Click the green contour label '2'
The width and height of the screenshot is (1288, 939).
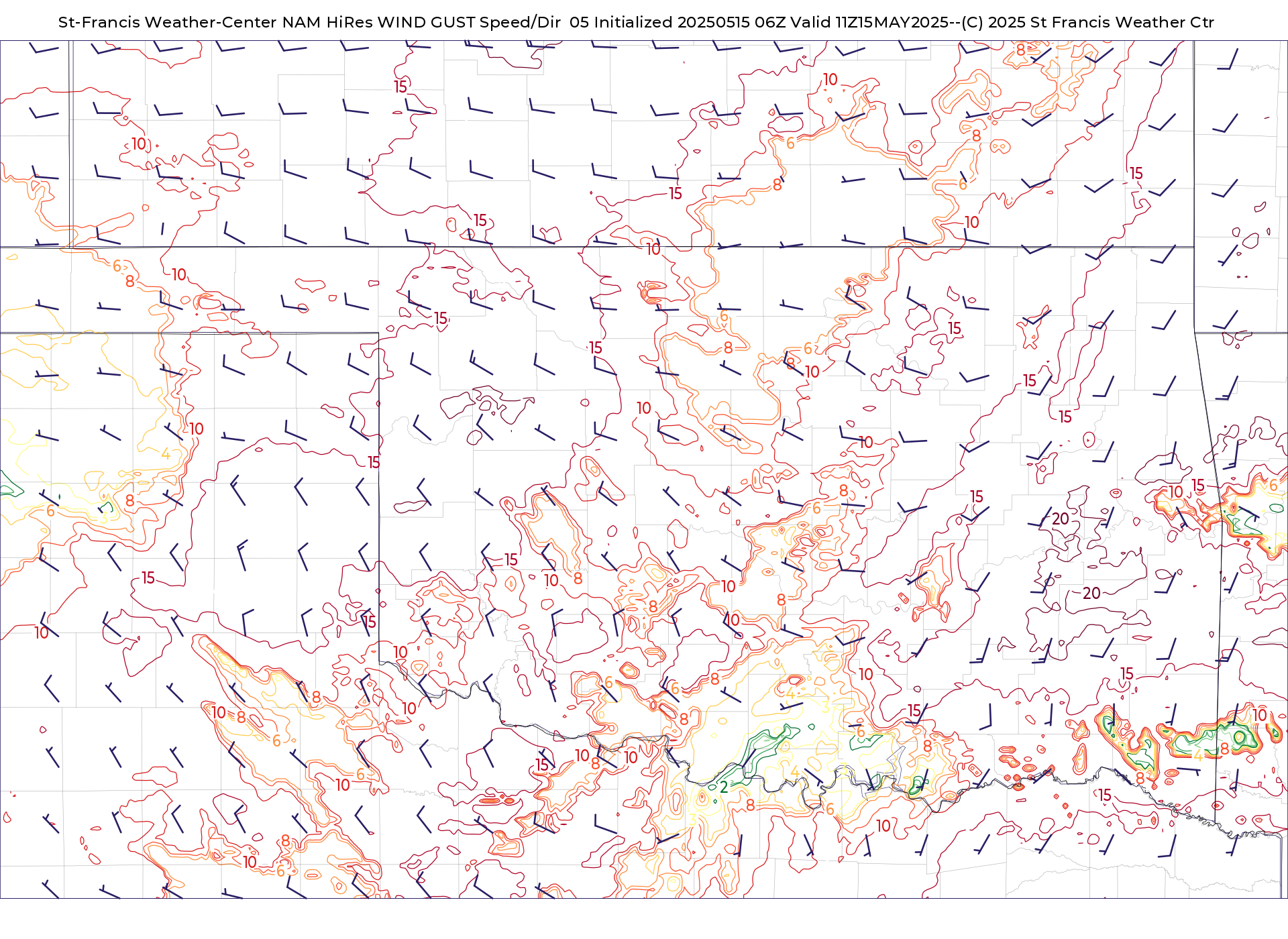point(724,787)
